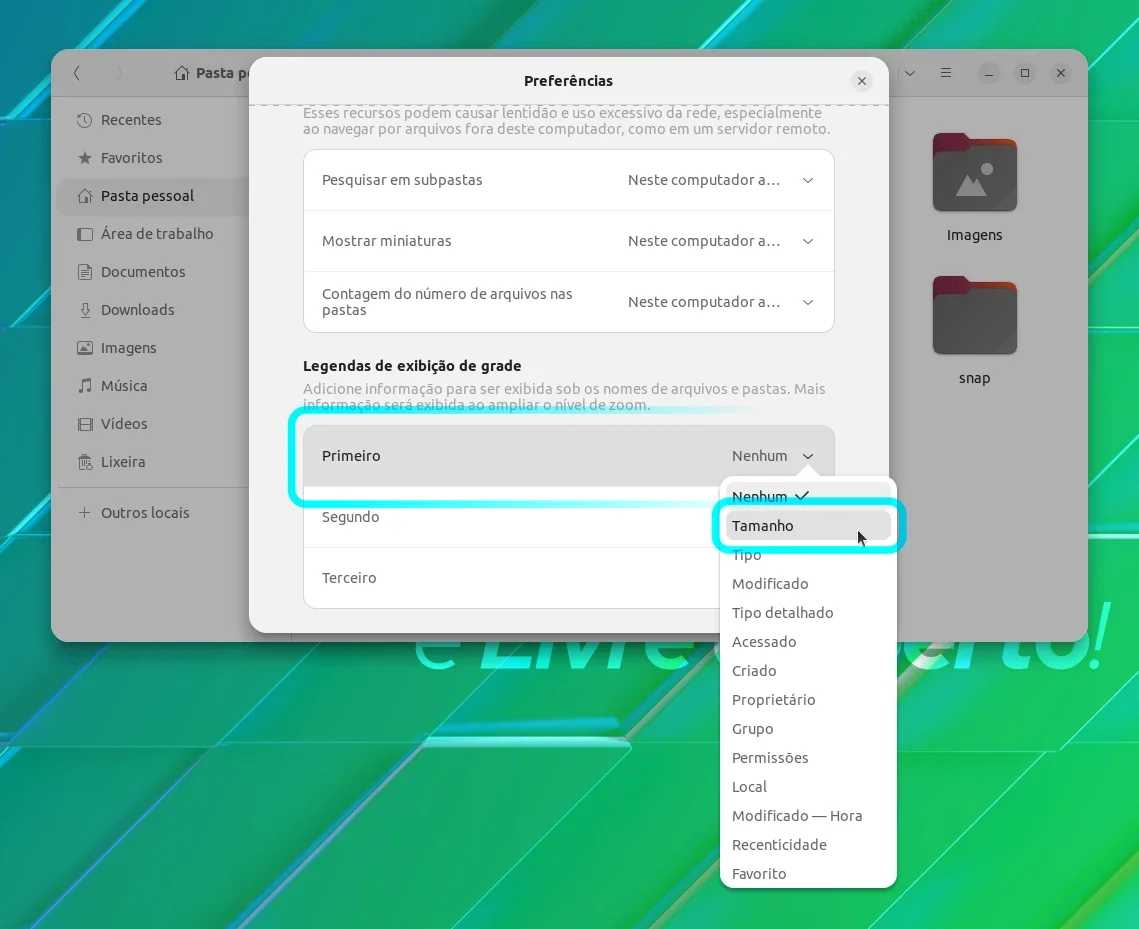Click the 'Legendas de exibição de grade' heading
The width and height of the screenshot is (1139, 929).
point(412,366)
